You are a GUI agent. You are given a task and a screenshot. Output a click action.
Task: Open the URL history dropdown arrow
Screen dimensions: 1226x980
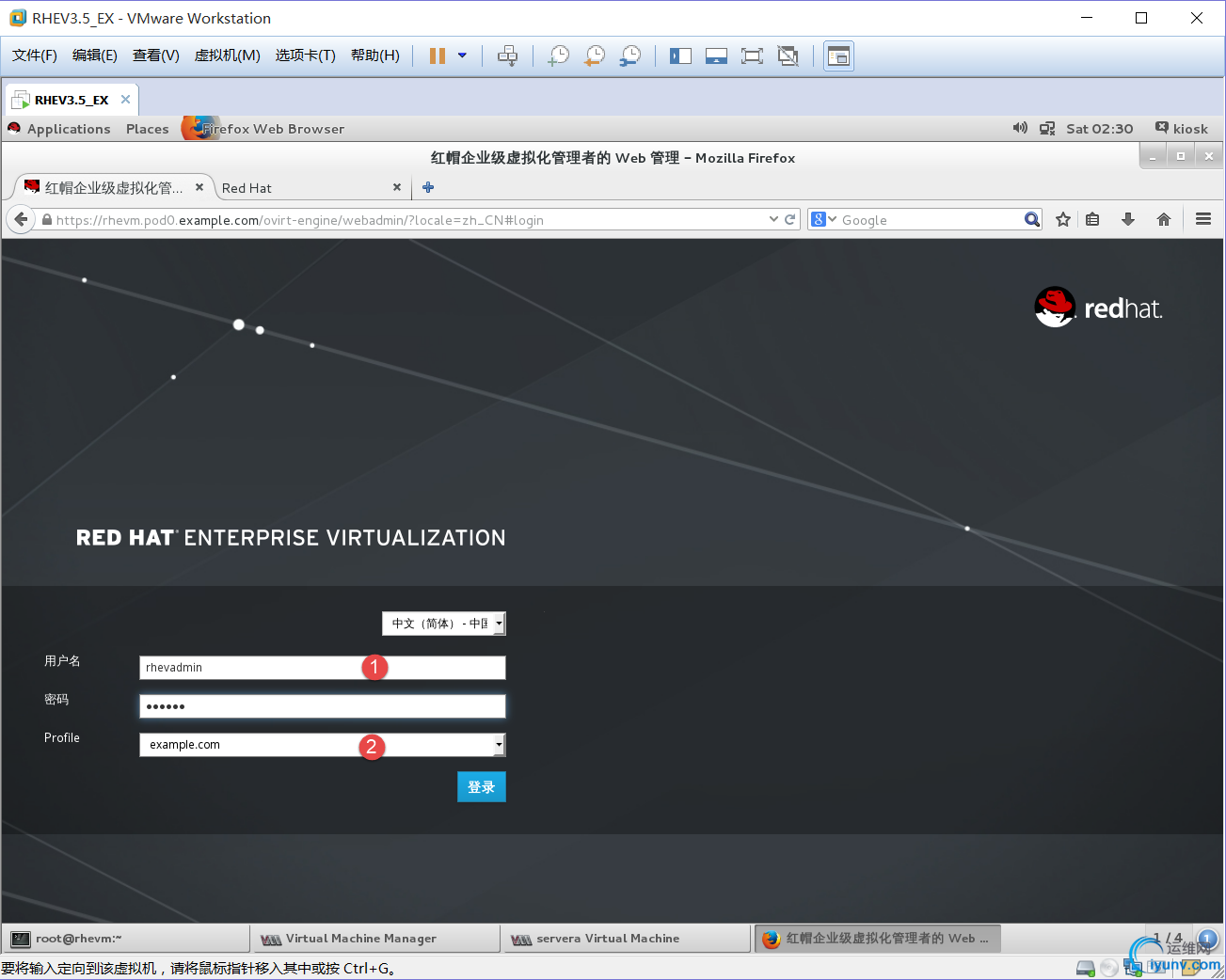click(773, 219)
